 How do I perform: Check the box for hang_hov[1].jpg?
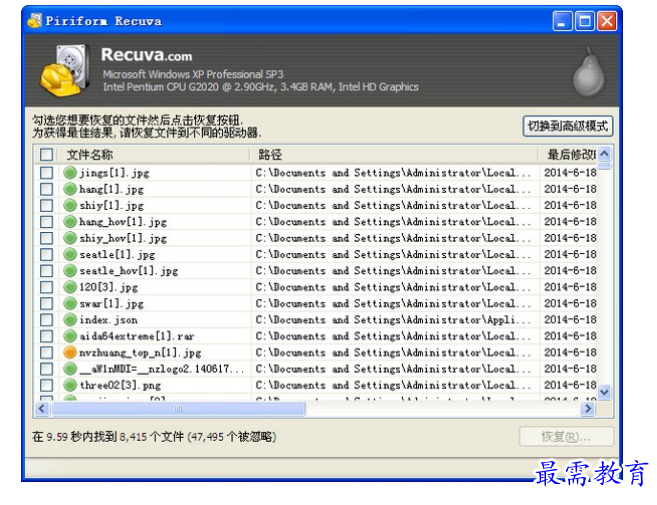(47, 222)
